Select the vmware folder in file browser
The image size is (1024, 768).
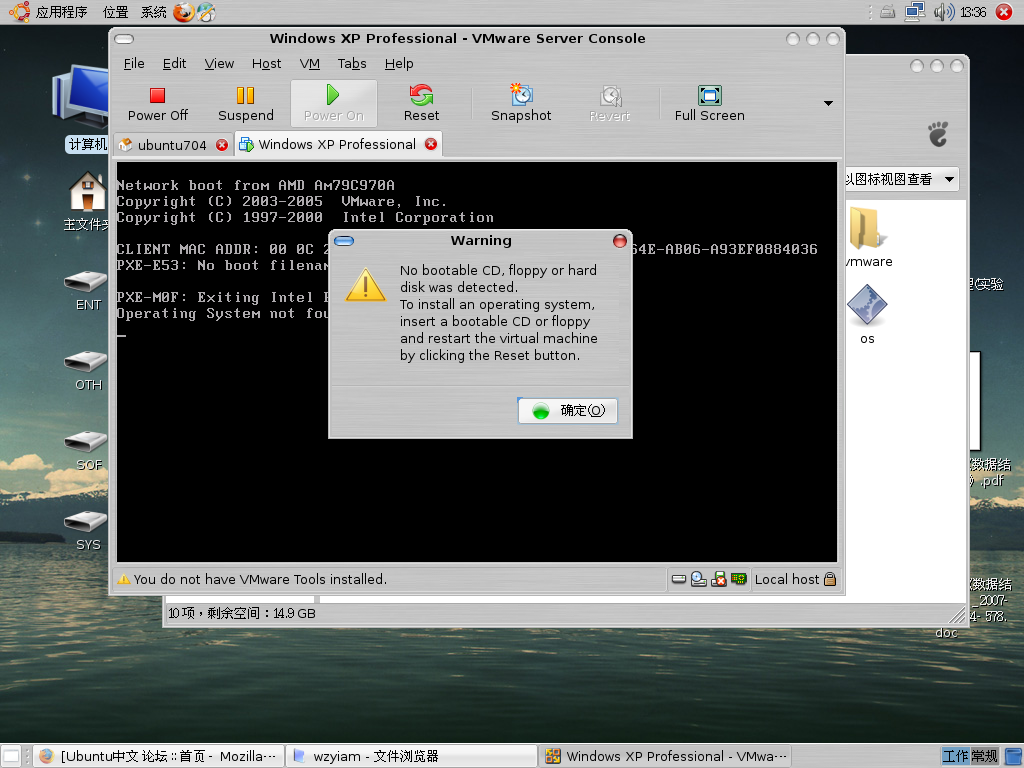[868, 238]
